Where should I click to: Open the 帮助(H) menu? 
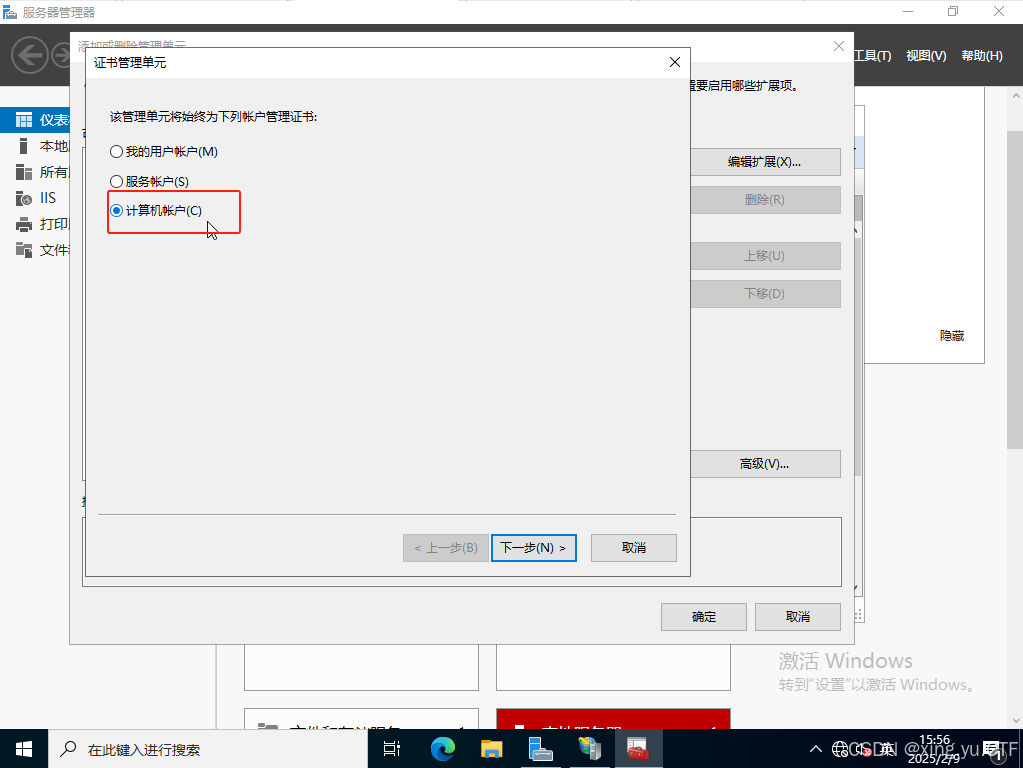point(981,56)
